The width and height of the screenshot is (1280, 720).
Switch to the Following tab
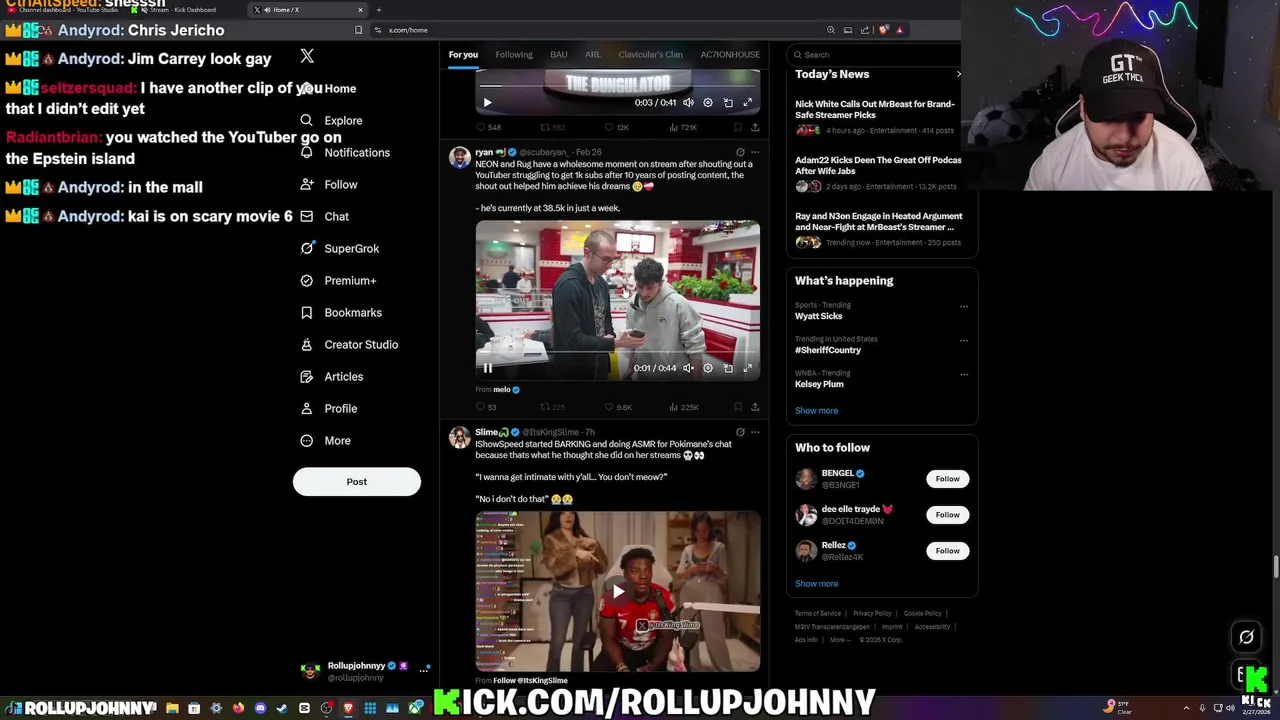tap(514, 54)
